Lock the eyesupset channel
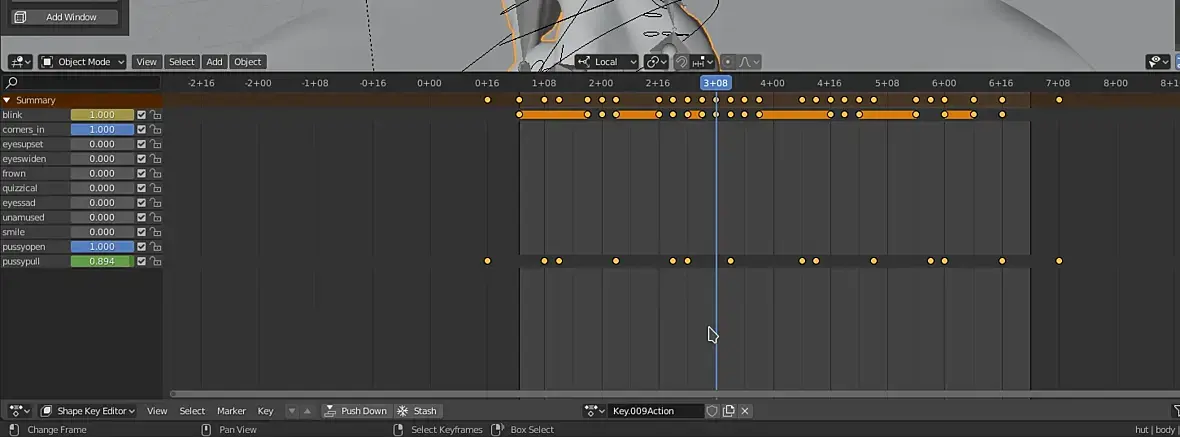The height and width of the screenshot is (437, 1180). tap(155, 144)
